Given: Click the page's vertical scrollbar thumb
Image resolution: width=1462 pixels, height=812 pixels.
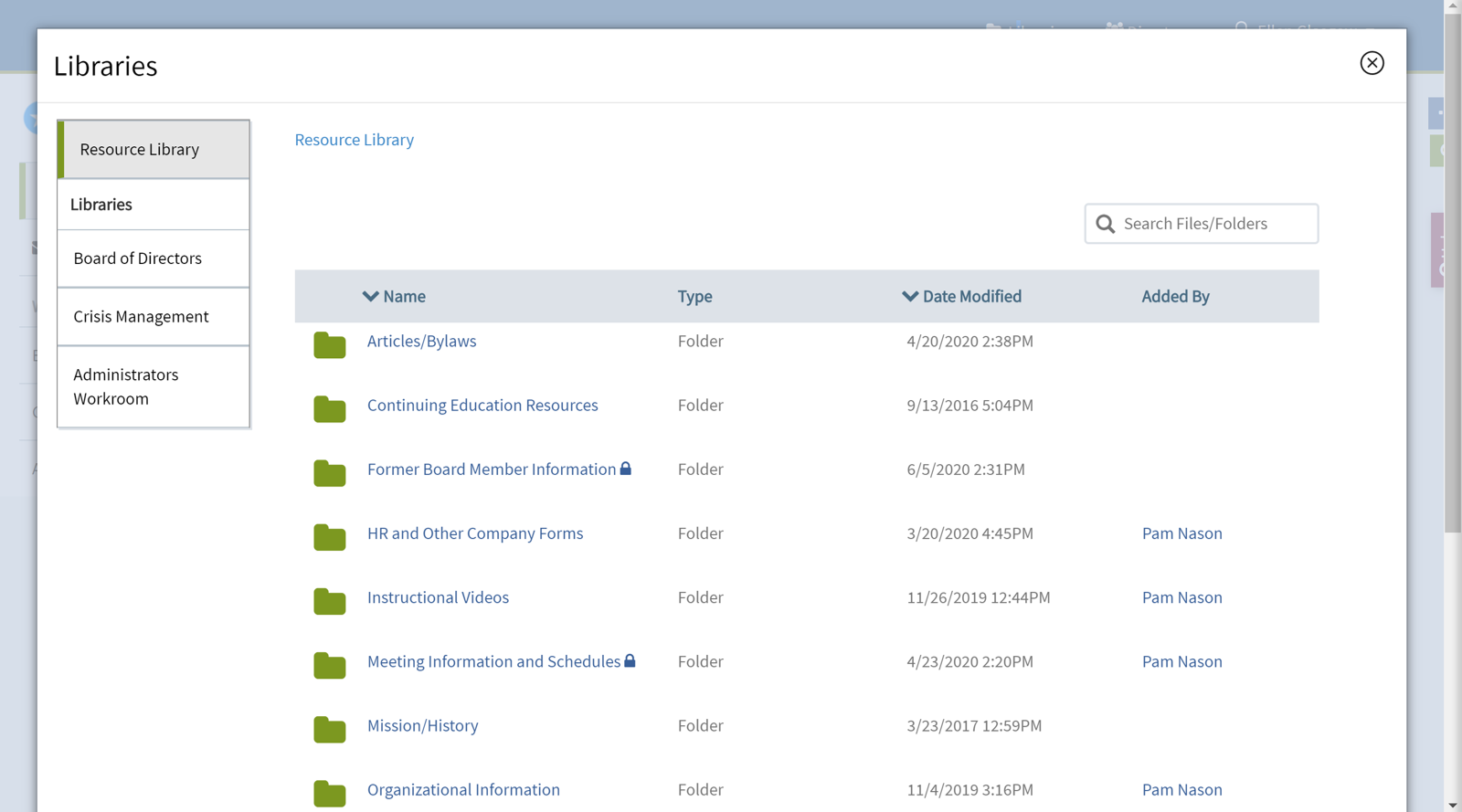Looking at the screenshot, I should click(x=1452, y=274).
